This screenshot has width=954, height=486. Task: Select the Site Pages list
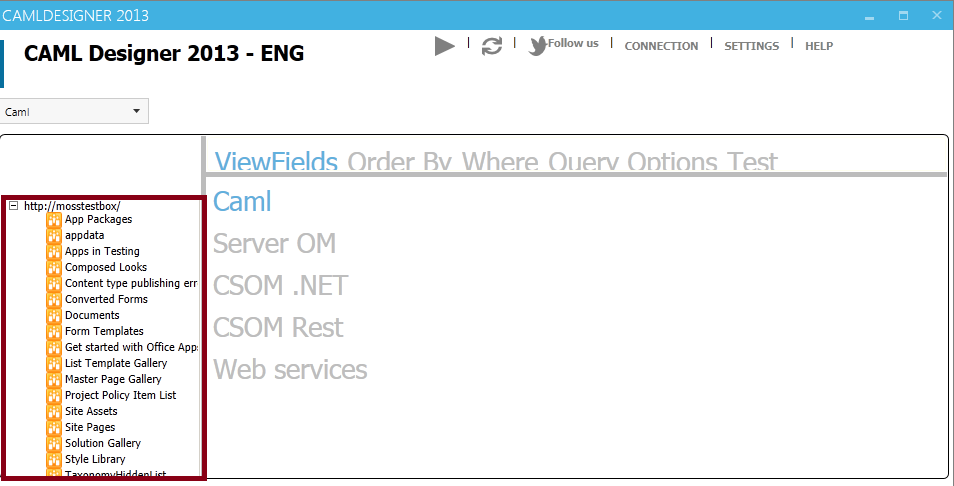pyautogui.click(x=90, y=427)
